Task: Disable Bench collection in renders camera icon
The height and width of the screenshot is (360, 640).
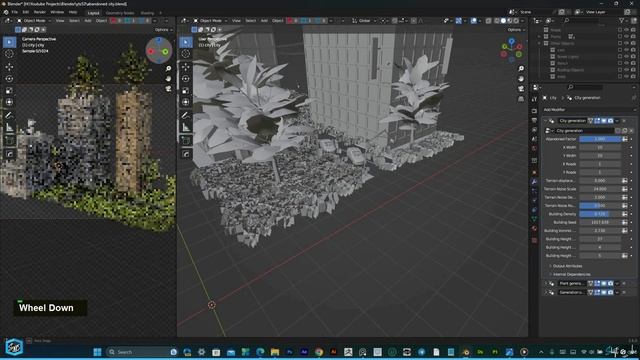Action: (x=633, y=63)
